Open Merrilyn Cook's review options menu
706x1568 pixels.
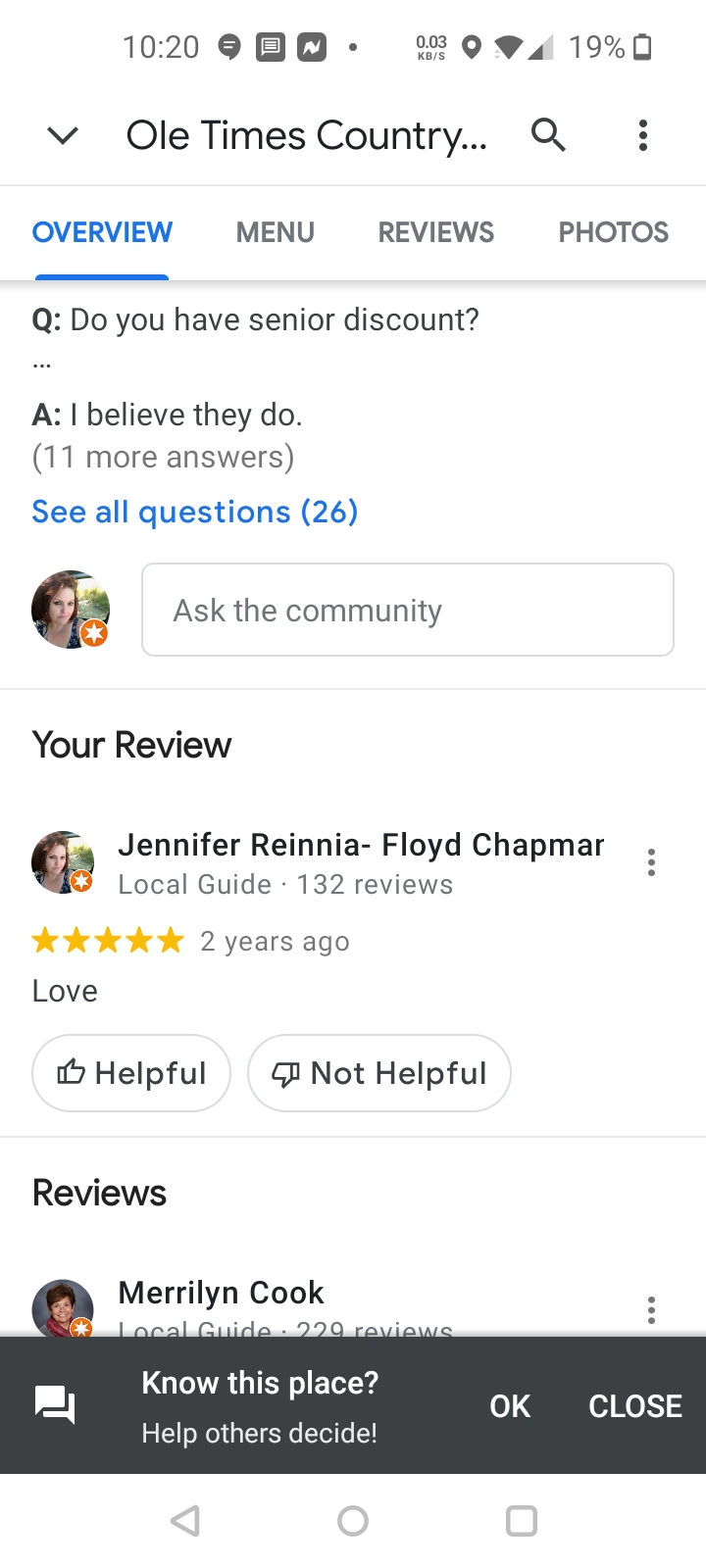[651, 1310]
